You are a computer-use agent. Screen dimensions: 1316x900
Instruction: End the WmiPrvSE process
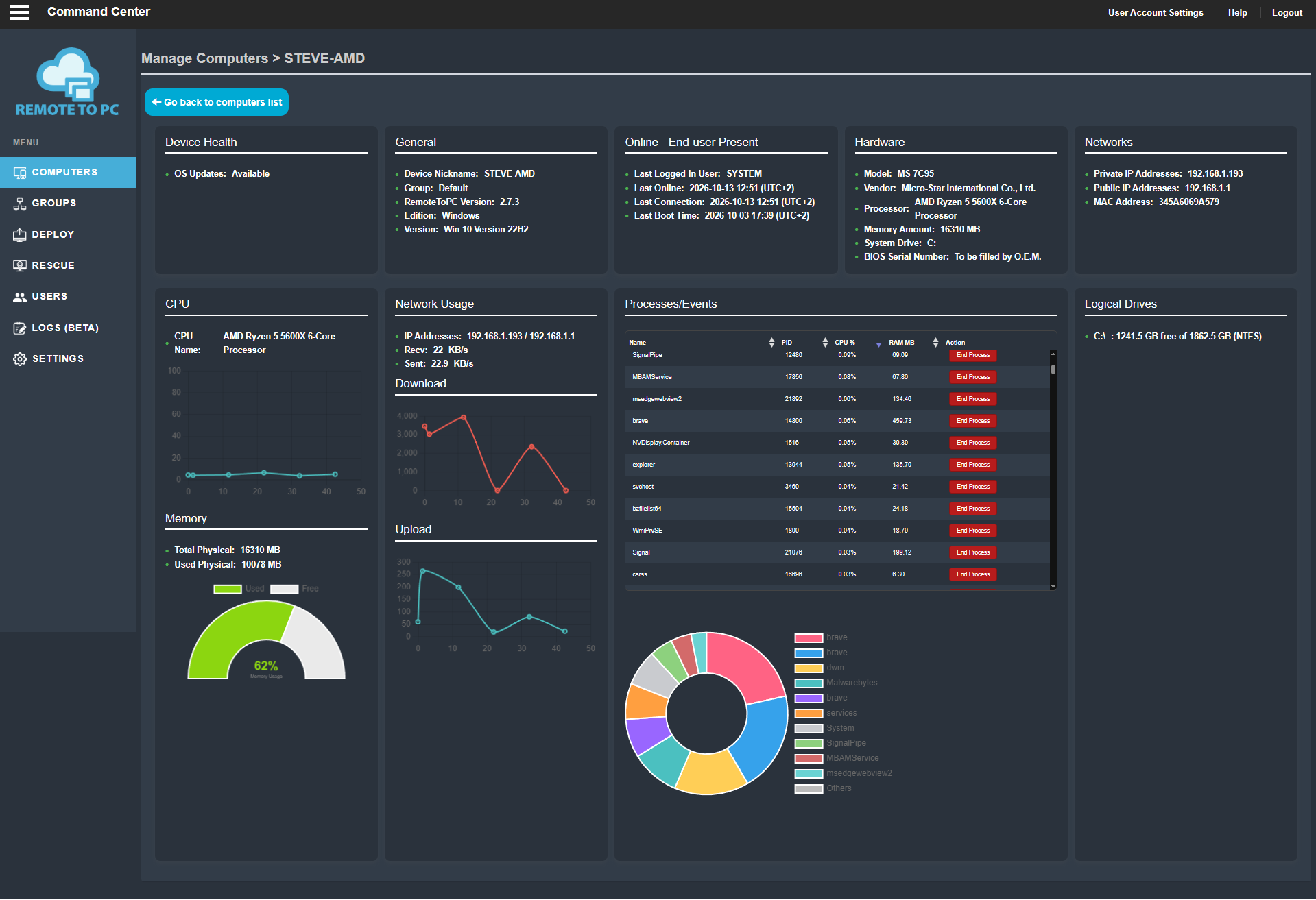point(972,531)
